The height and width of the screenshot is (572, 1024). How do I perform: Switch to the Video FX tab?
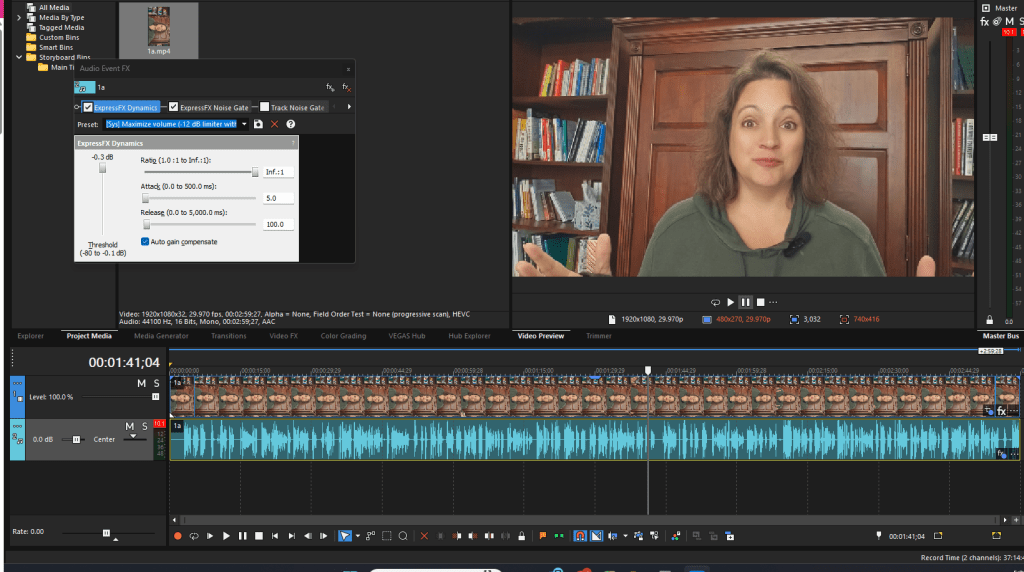click(283, 336)
